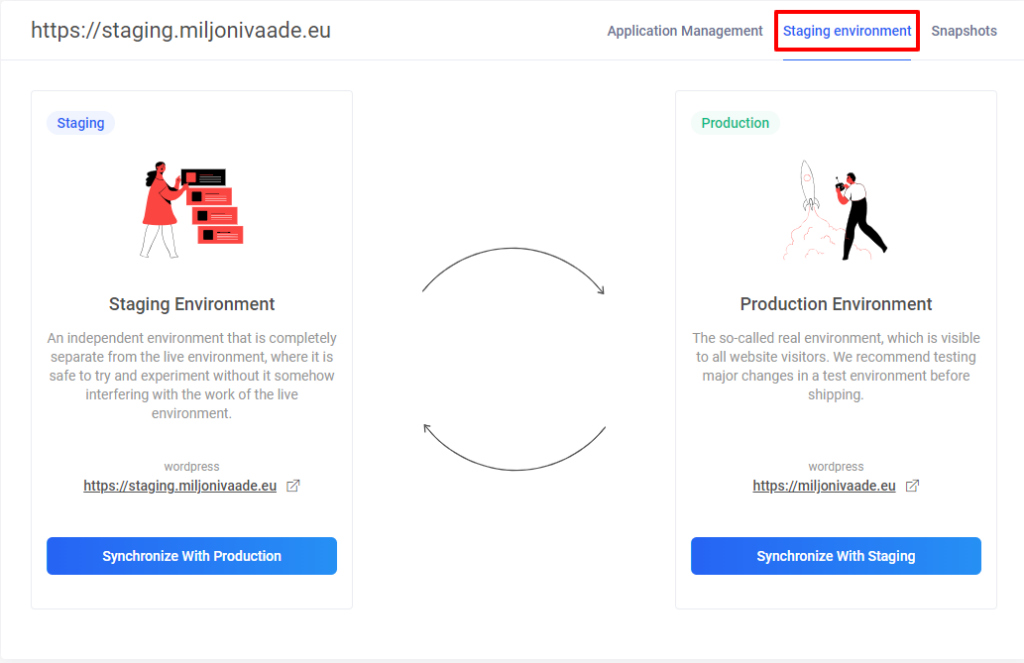Click the page title URL at top left
1024x663 pixels.
[x=181, y=30]
